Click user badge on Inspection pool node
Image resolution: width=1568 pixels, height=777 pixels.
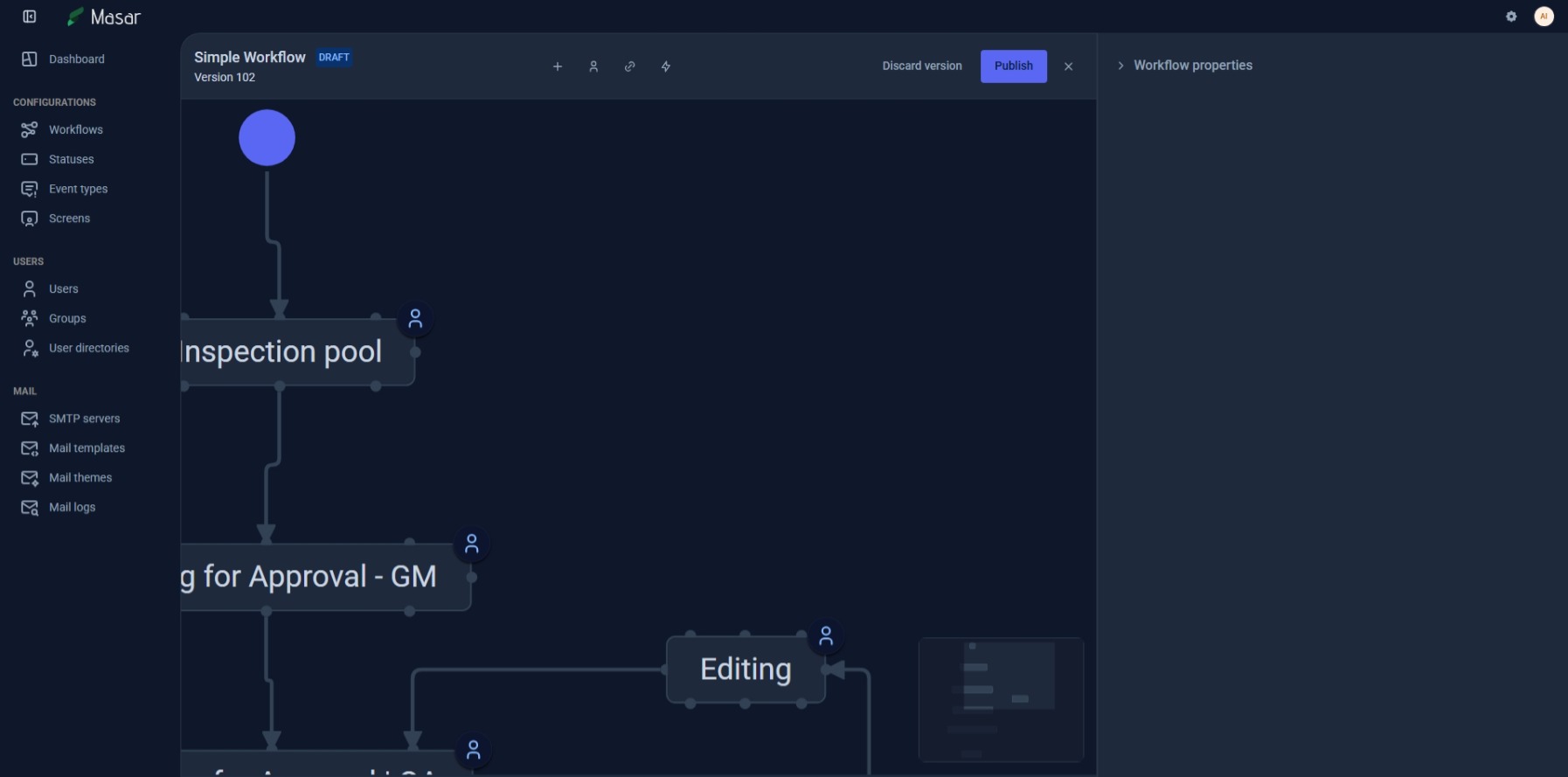(415, 320)
